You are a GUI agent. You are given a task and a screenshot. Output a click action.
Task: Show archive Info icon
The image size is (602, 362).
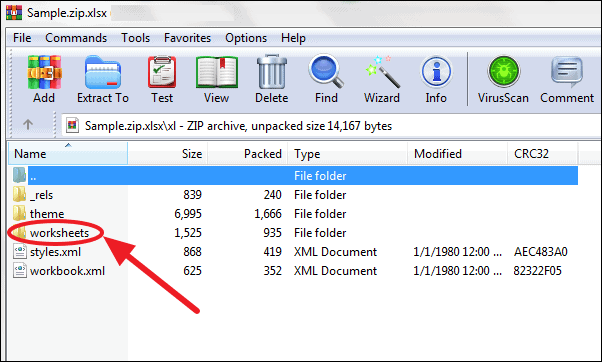tap(436, 72)
